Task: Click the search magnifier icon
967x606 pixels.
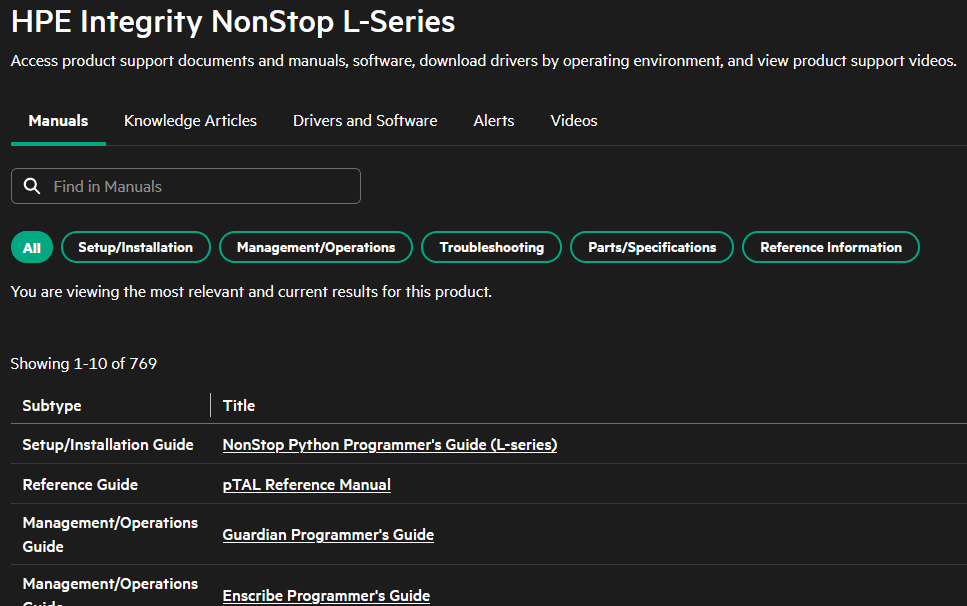Action: (32, 186)
